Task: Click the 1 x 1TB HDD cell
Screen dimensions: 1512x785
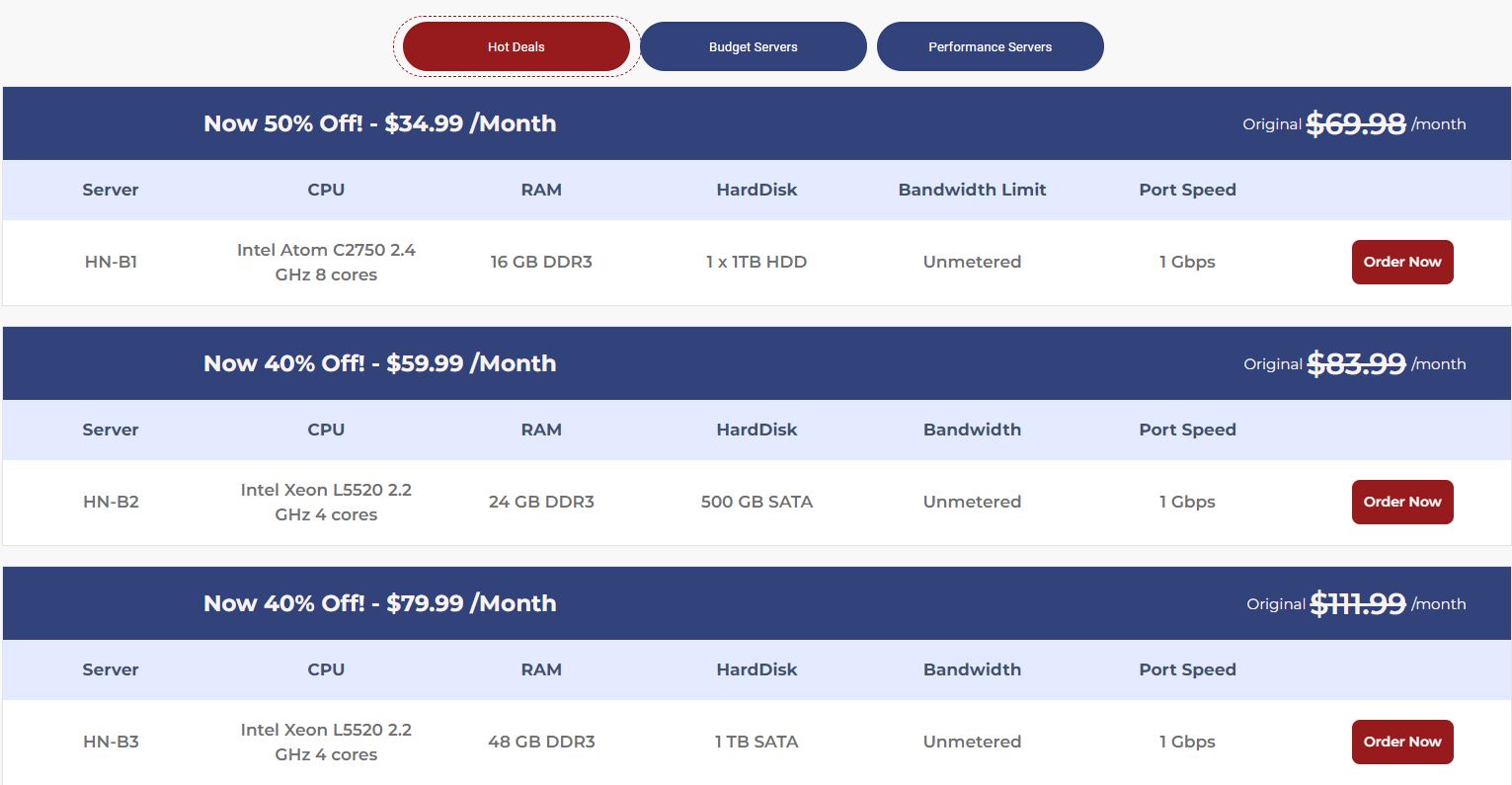Action: click(x=756, y=262)
